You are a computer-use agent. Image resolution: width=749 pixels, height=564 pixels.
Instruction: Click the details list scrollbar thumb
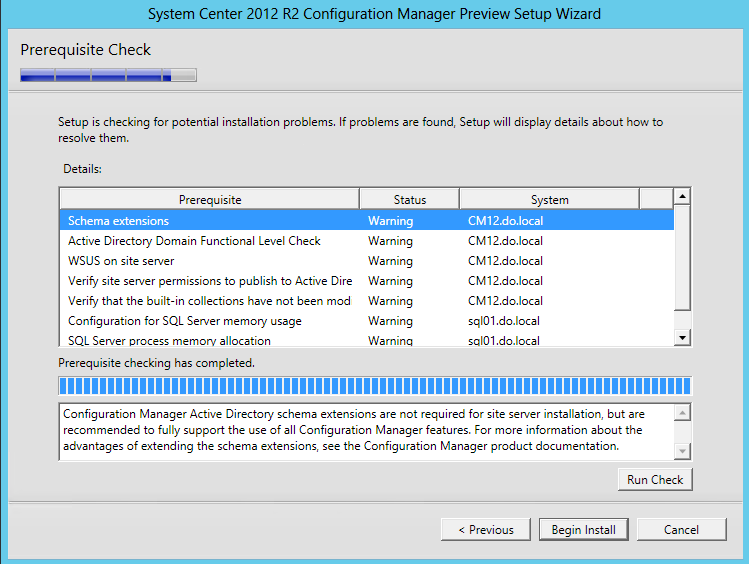[x=682, y=258]
